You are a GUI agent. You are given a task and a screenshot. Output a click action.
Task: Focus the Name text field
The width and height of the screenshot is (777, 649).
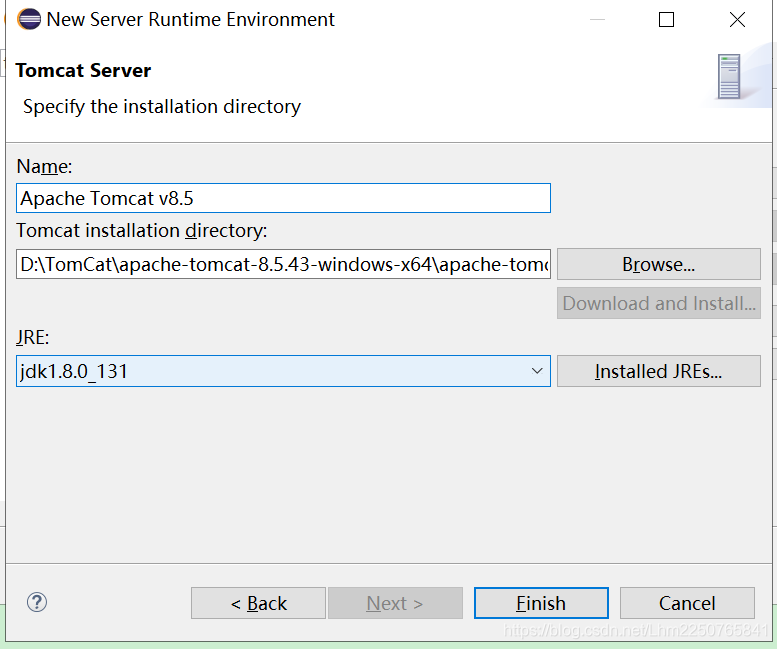click(283, 198)
